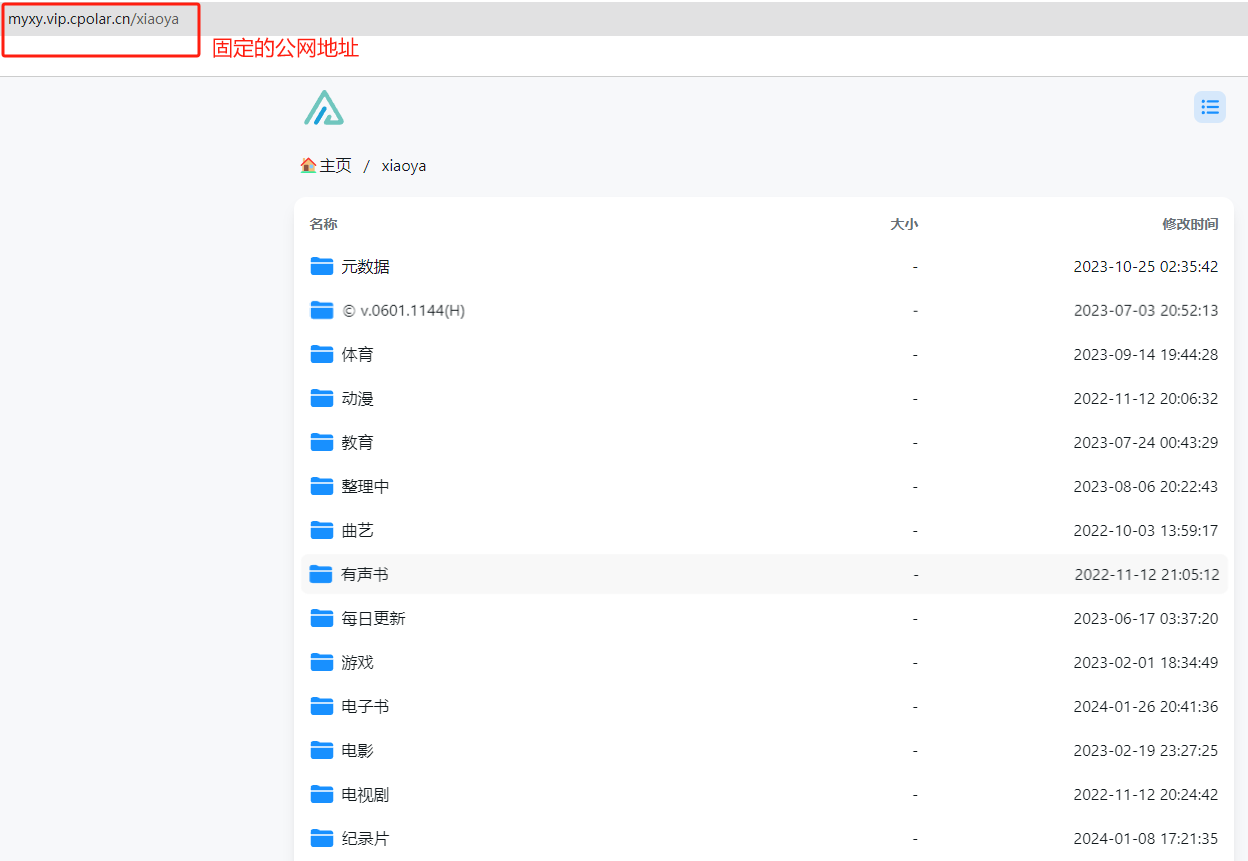Click date 2022-11-12 20:24:42
Image resolution: width=1248 pixels, height=861 pixels.
pyautogui.click(x=1146, y=795)
